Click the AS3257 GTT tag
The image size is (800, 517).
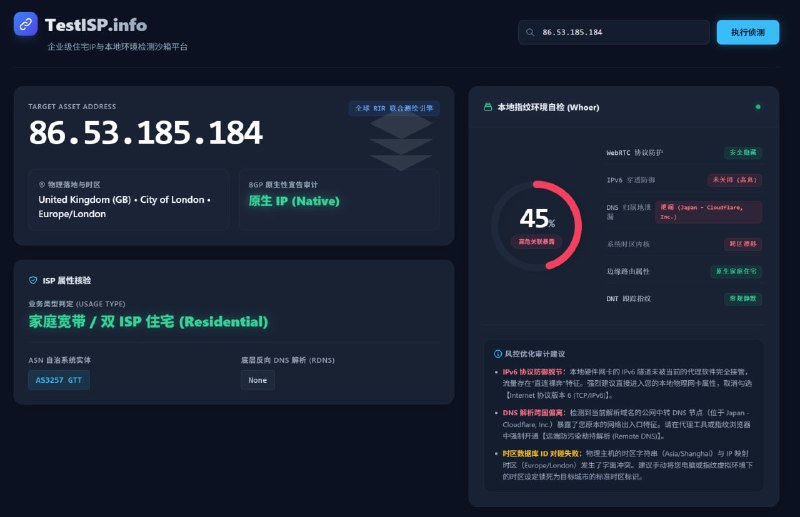tap(59, 380)
